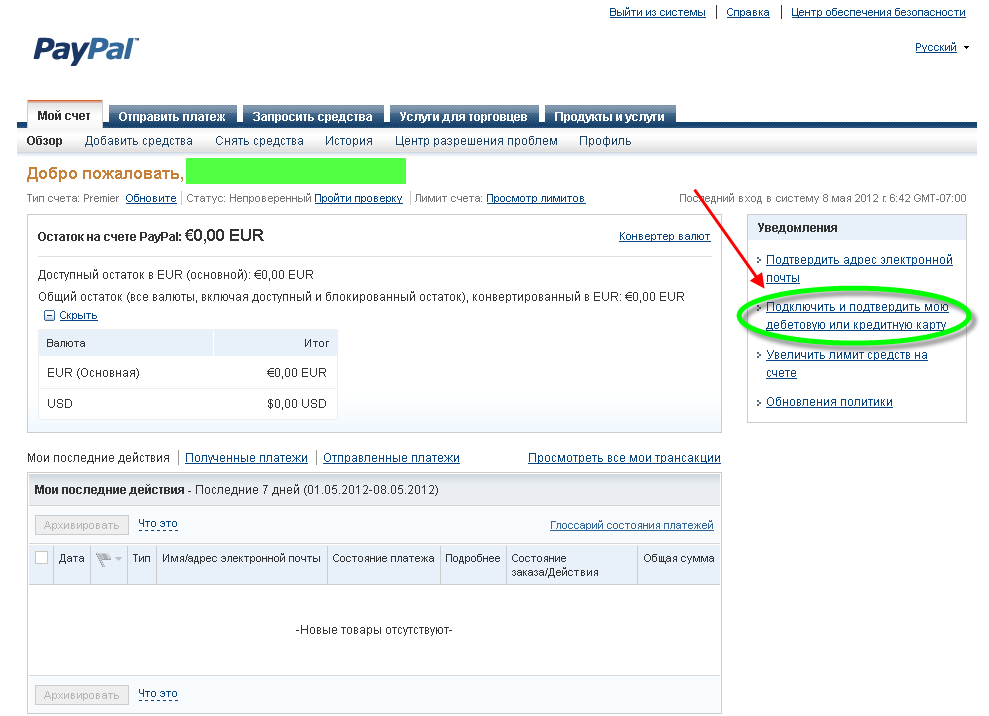
Task: Tick the select-all checkbox in the transactions table
Action: click(x=41, y=558)
